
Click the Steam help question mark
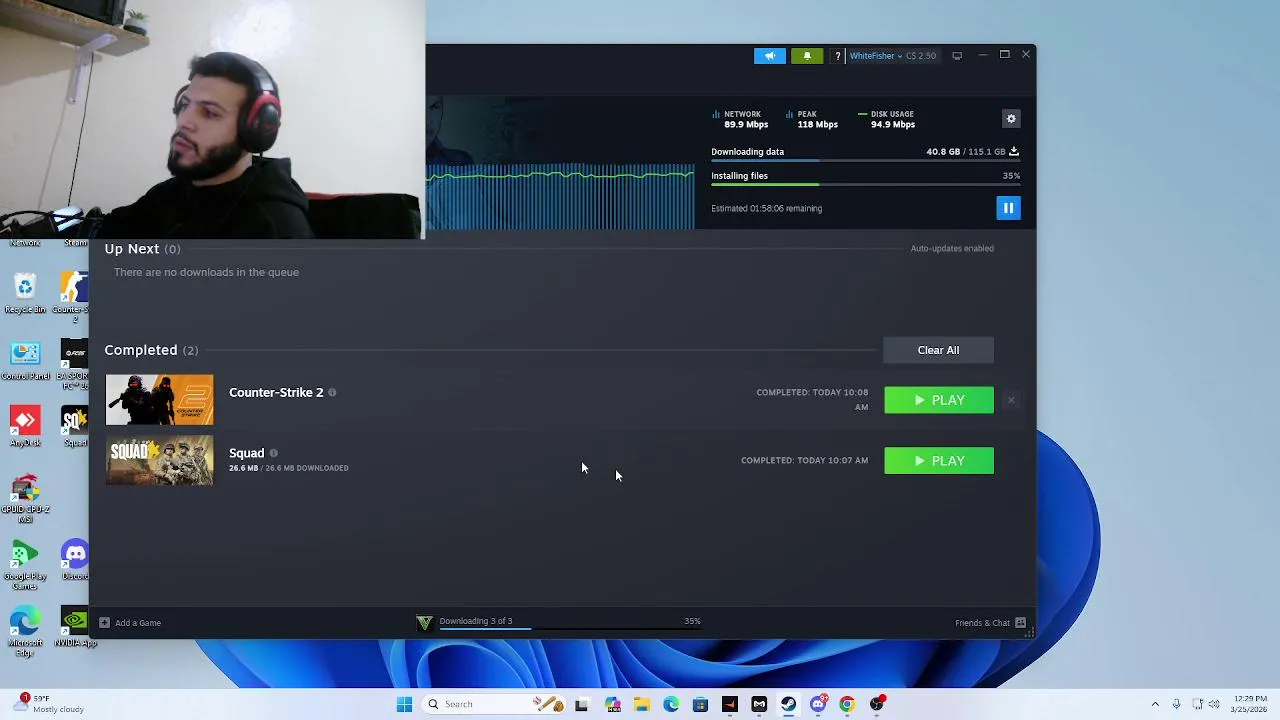838,56
